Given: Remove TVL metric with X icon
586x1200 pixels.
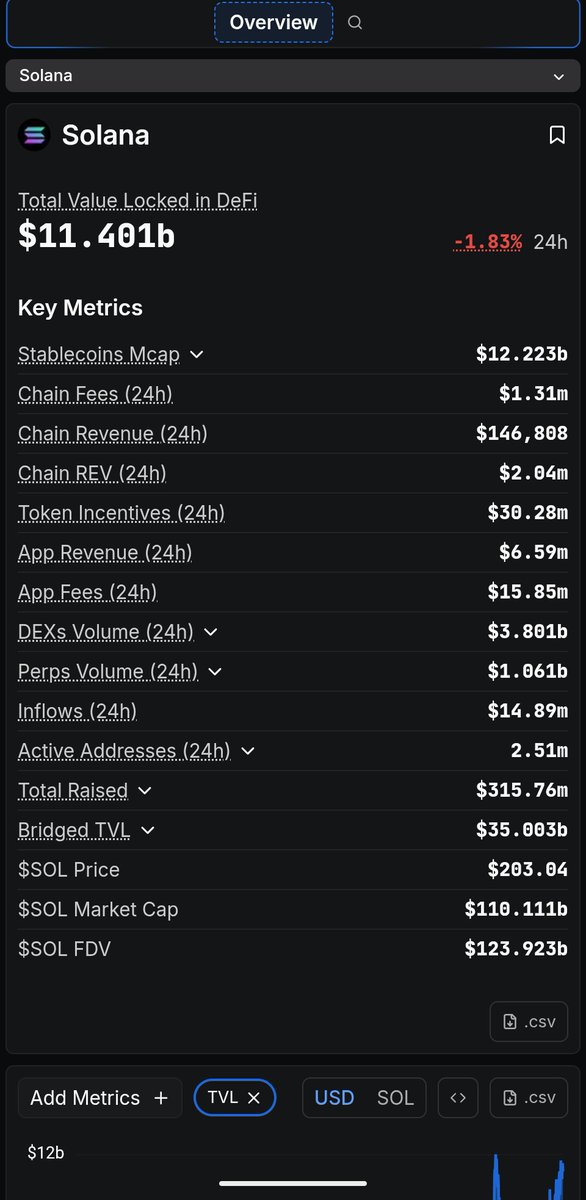Looking at the screenshot, I should tap(254, 1097).
